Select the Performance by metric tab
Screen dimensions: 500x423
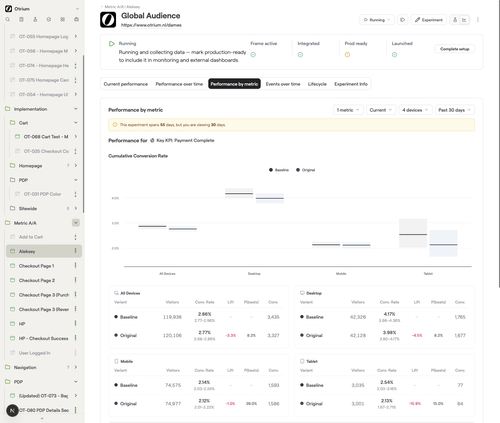click(234, 84)
